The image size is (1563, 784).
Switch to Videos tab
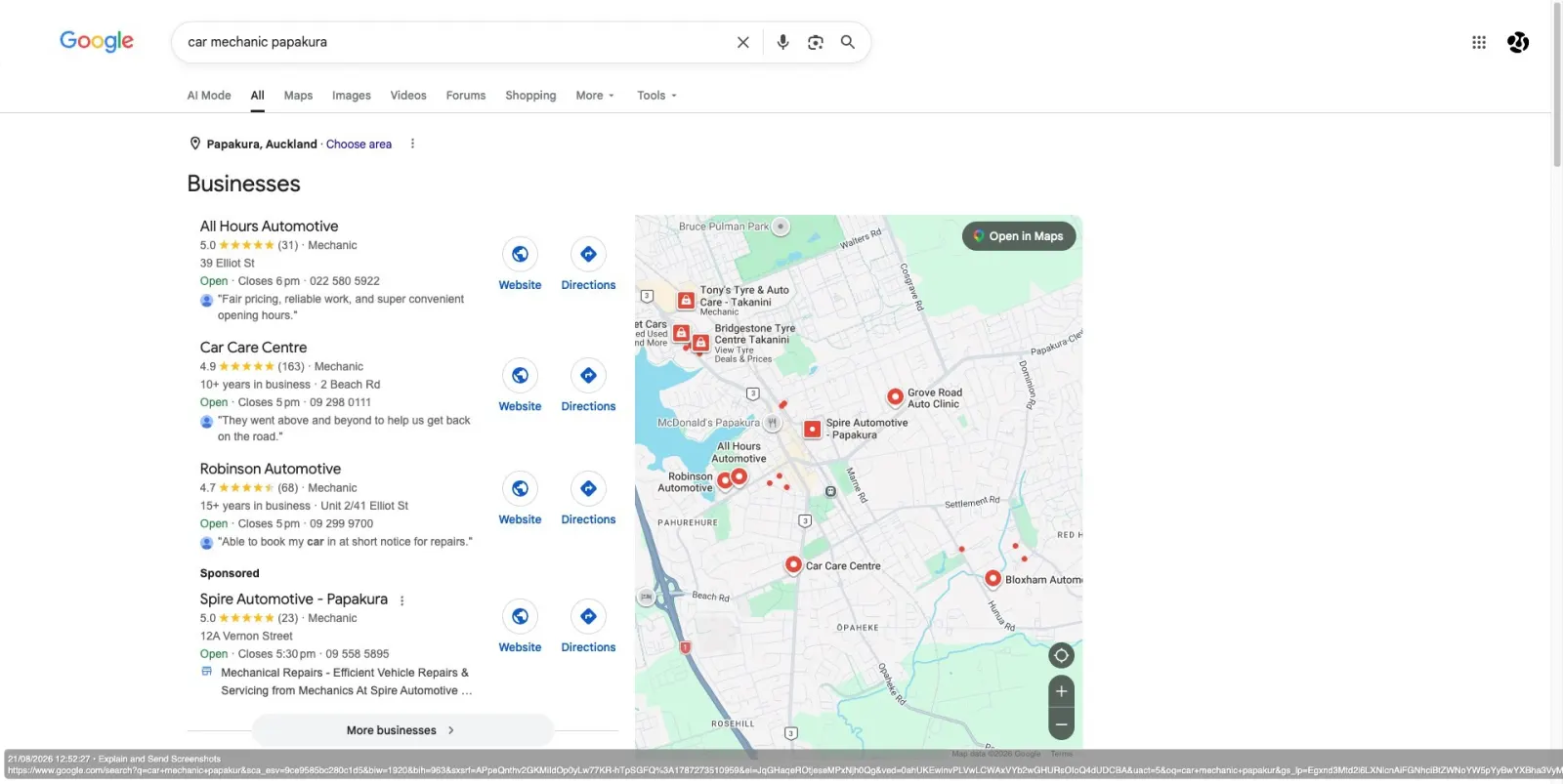[x=408, y=96]
